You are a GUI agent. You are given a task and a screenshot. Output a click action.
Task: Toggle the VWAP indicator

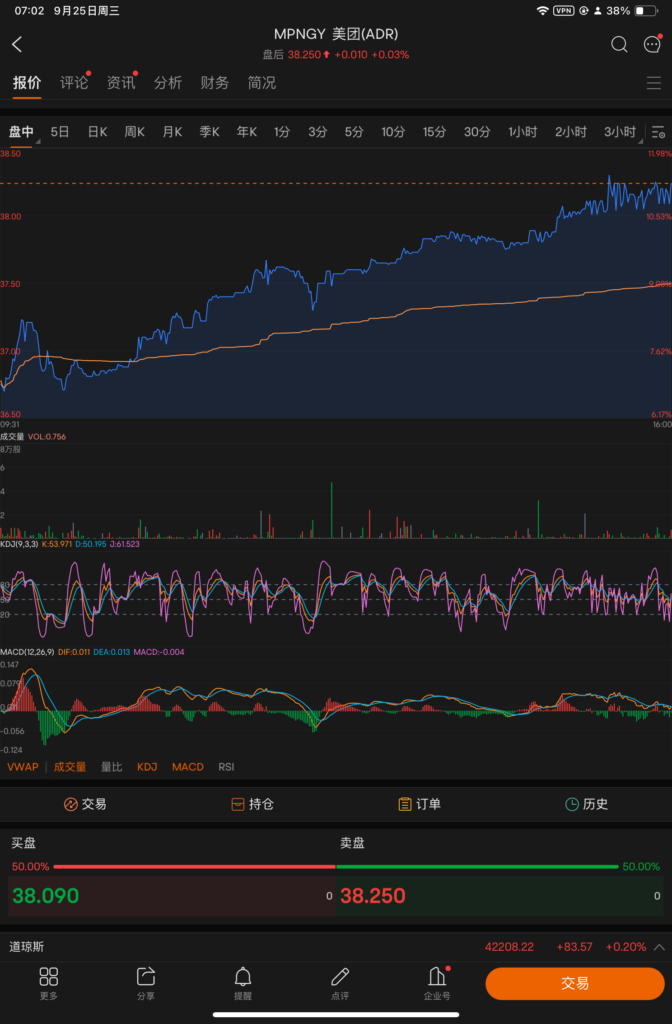coord(23,767)
